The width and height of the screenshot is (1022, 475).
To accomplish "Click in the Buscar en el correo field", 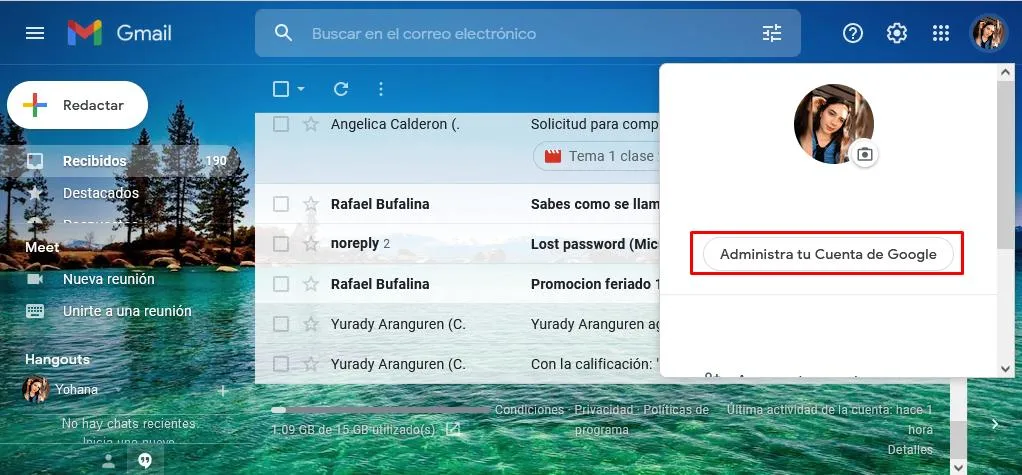I will (528, 33).
